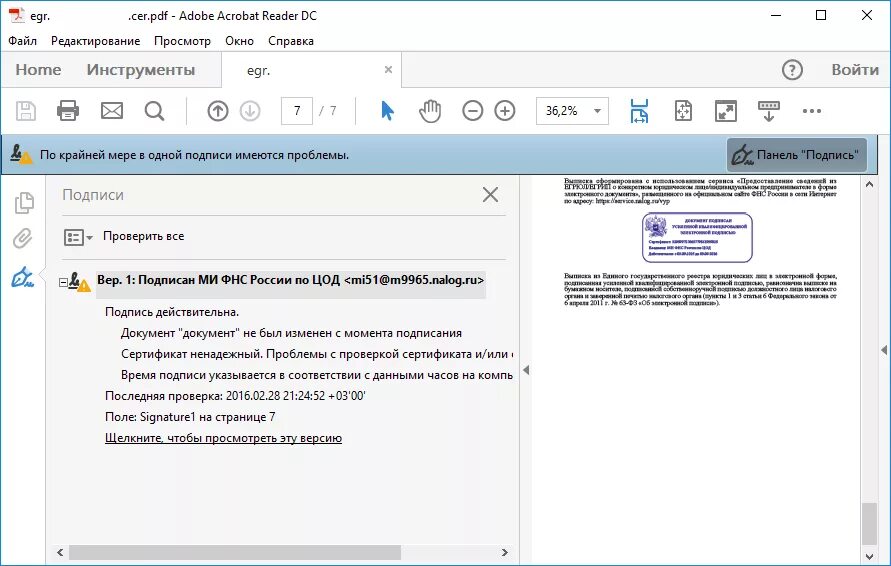Open the Find text magnifier tool

(x=154, y=111)
